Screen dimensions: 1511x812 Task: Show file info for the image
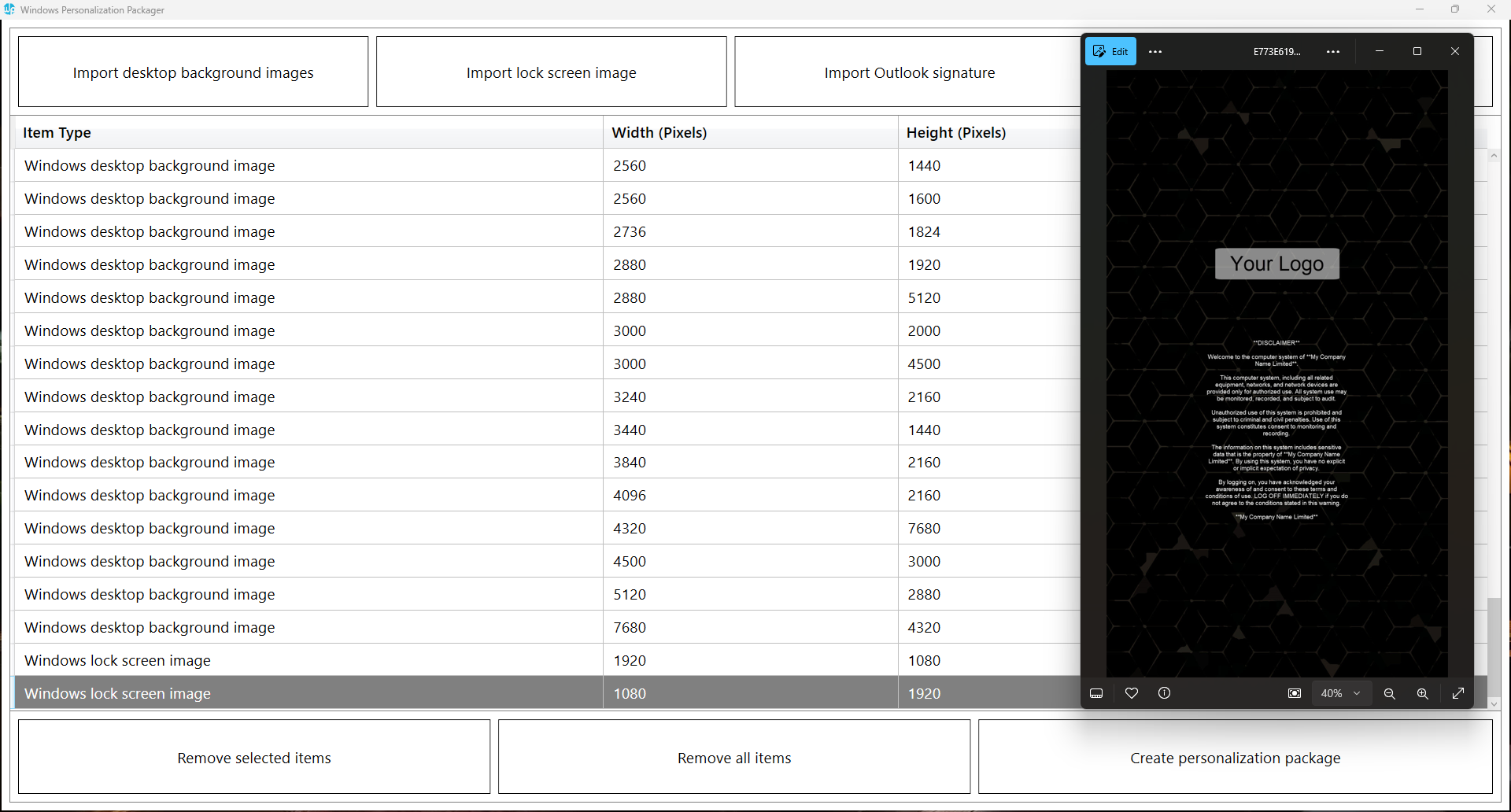(1165, 693)
